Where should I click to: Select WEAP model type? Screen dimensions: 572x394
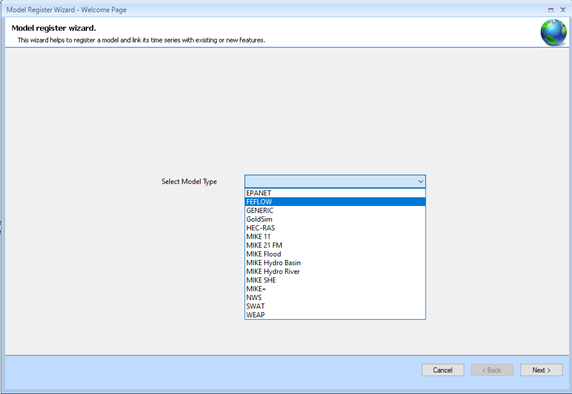point(335,315)
